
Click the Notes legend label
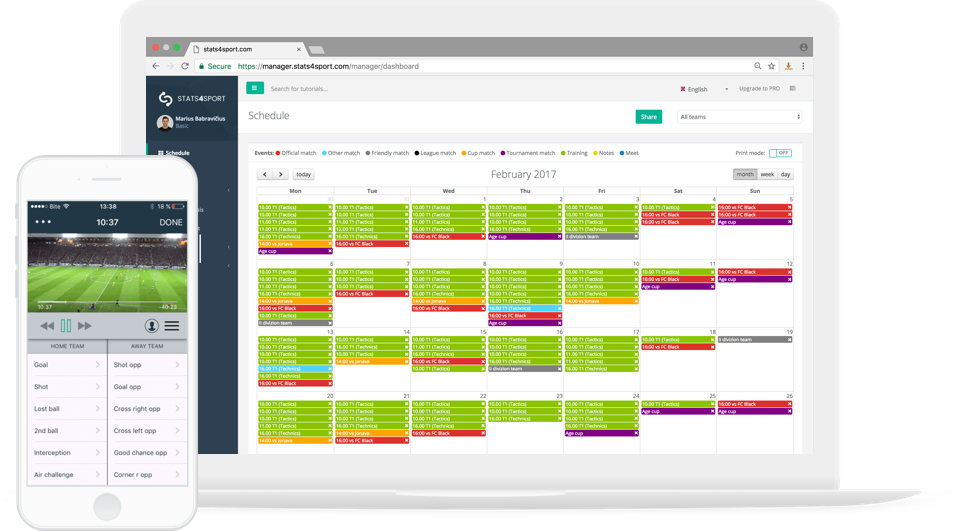tap(607, 153)
